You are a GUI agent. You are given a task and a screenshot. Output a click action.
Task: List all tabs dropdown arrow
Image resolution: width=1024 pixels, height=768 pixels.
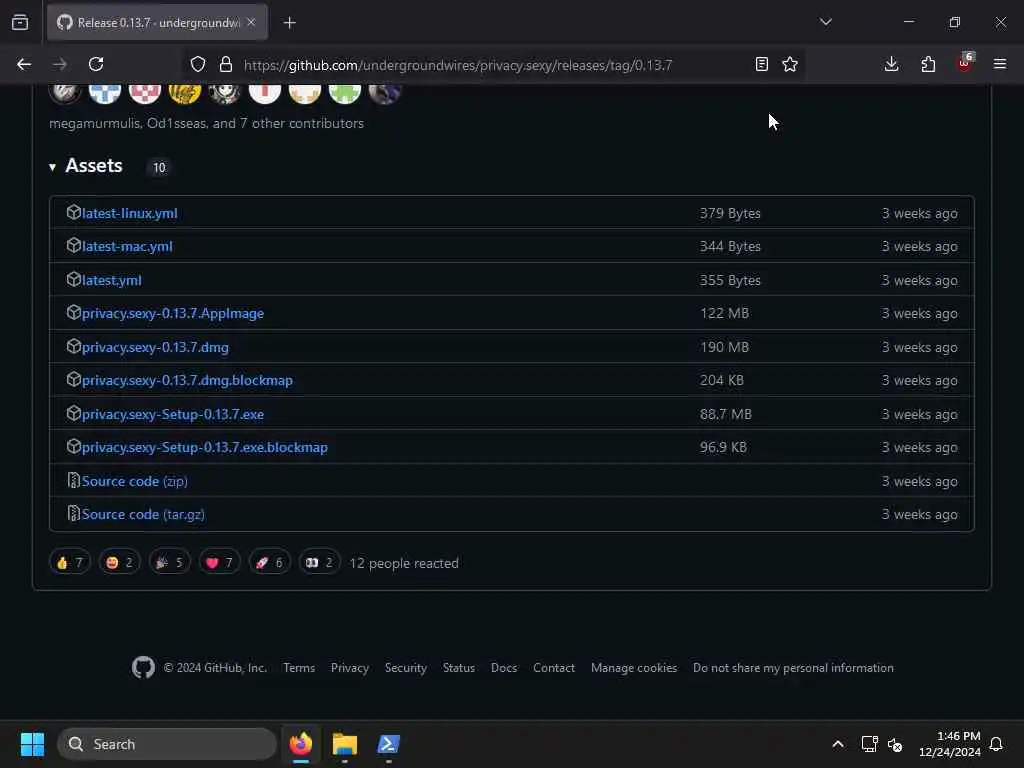826,22
